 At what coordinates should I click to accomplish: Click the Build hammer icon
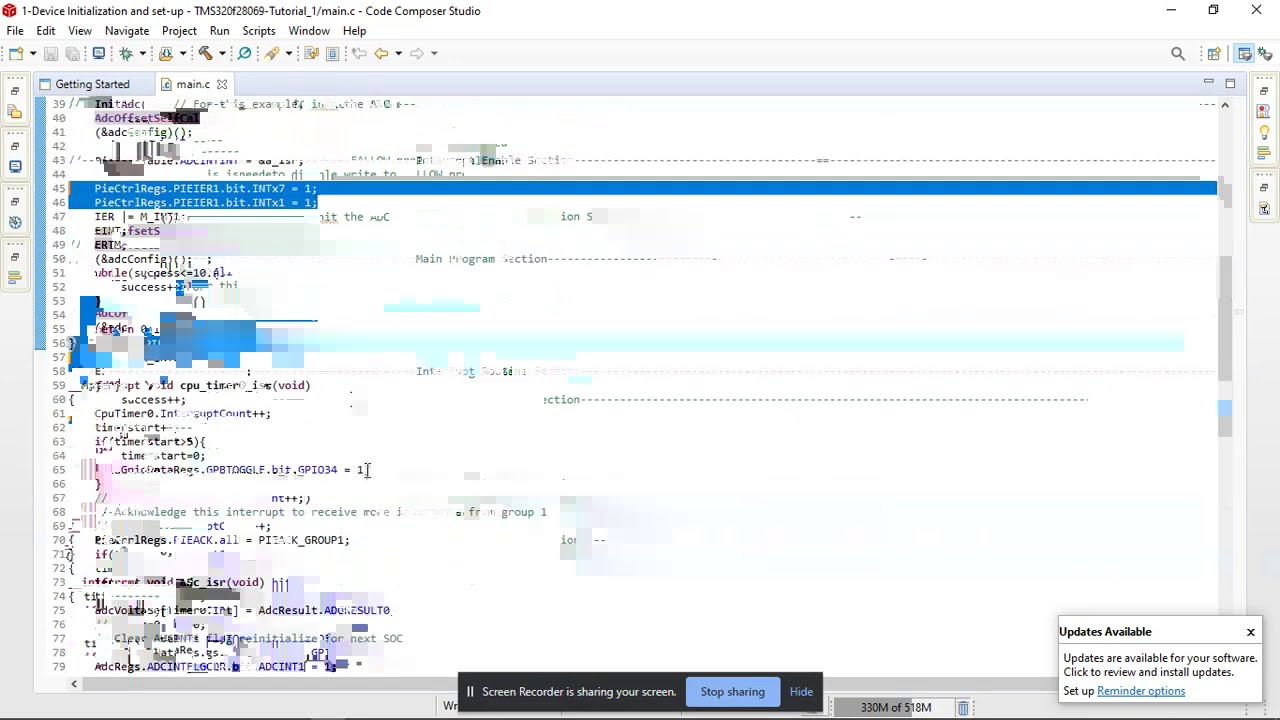pos(206,53)
